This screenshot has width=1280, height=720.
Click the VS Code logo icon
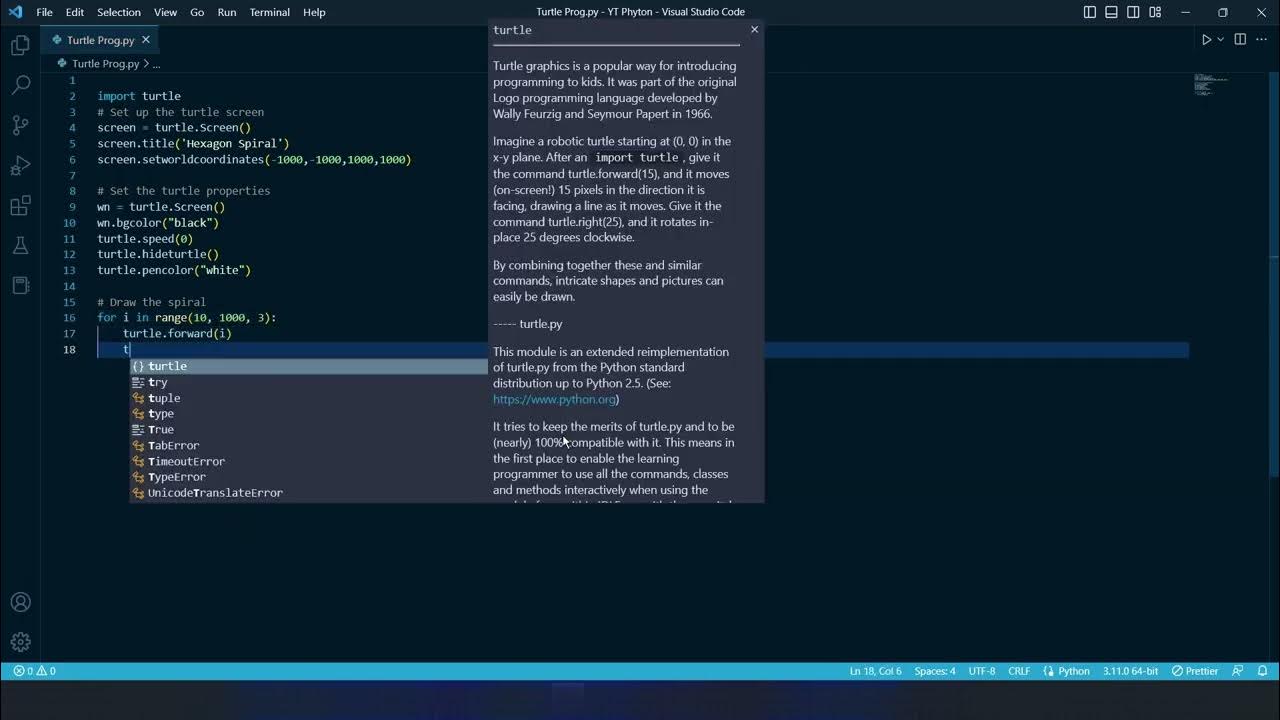14,12
